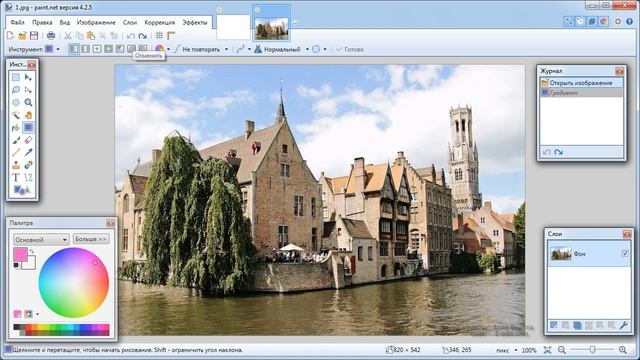The image size is (640, 360).
Task: Select the Lasso Select tool
Action: [16, 90]
